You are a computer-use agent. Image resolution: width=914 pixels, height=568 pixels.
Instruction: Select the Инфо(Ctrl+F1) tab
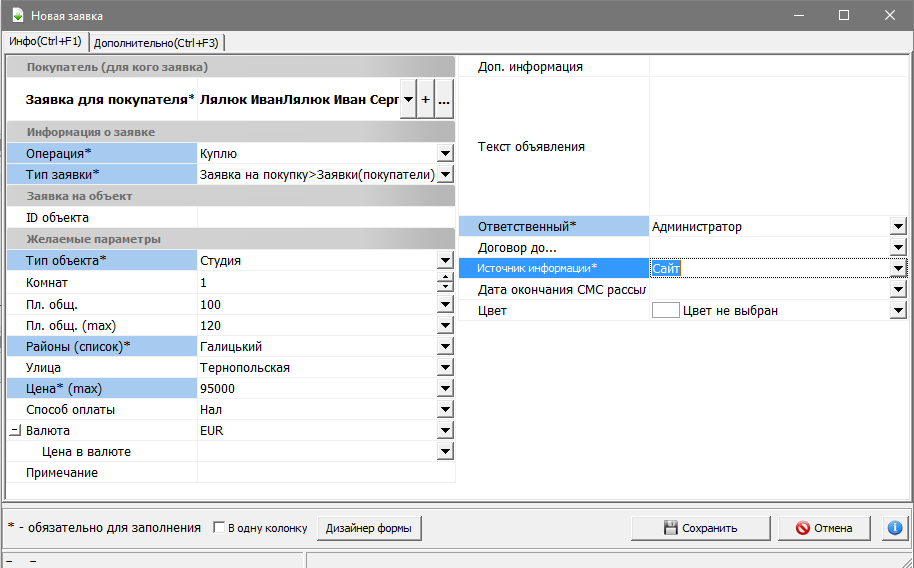tap(46, 41)
